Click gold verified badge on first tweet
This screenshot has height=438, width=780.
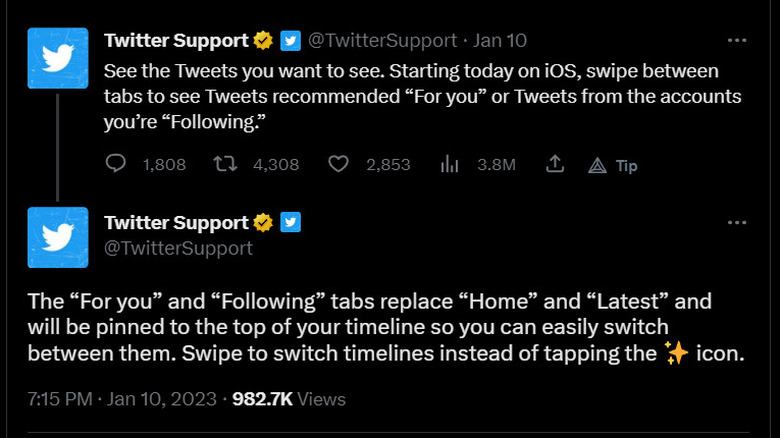click(264, 41)
